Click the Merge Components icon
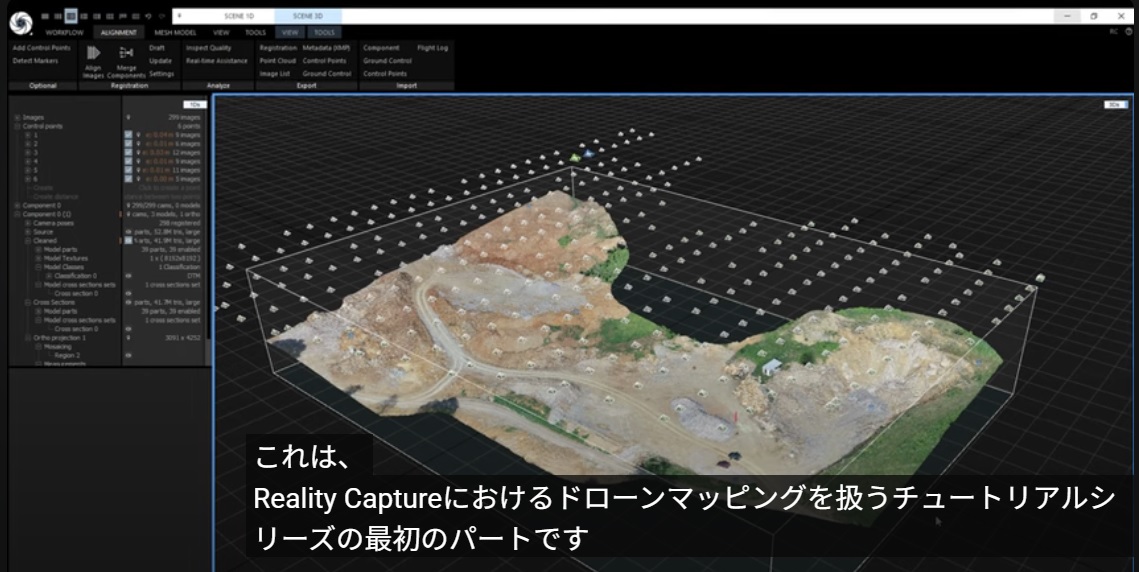1139x572 pixels. tap(126, 53)
